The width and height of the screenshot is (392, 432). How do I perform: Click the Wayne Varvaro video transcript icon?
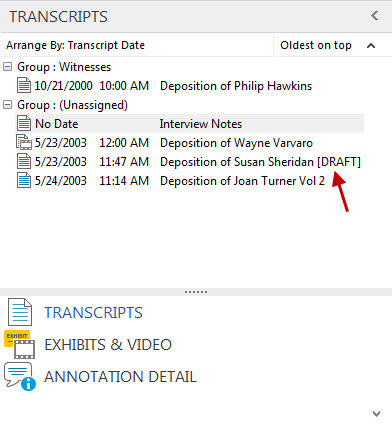[x=24, y=142]
